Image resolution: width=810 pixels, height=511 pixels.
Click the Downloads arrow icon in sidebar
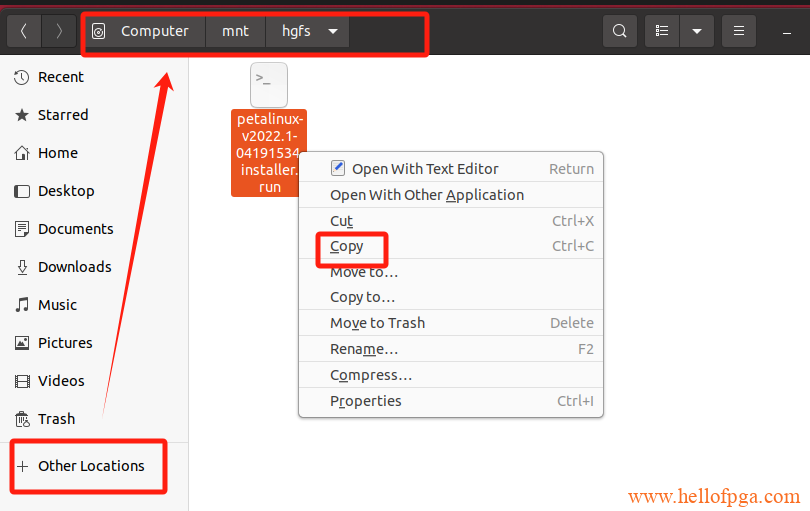[22, 267]
